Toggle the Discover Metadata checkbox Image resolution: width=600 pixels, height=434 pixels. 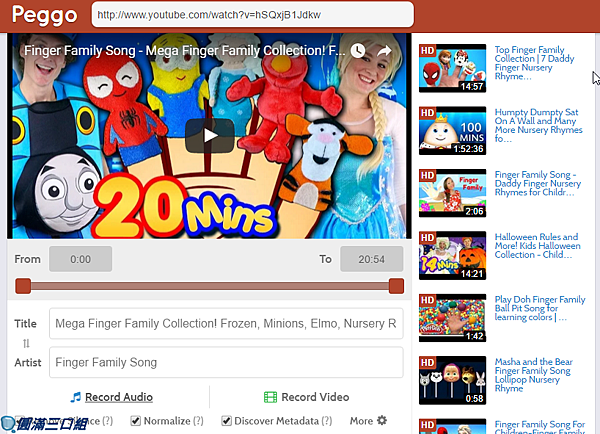[226, 421]
